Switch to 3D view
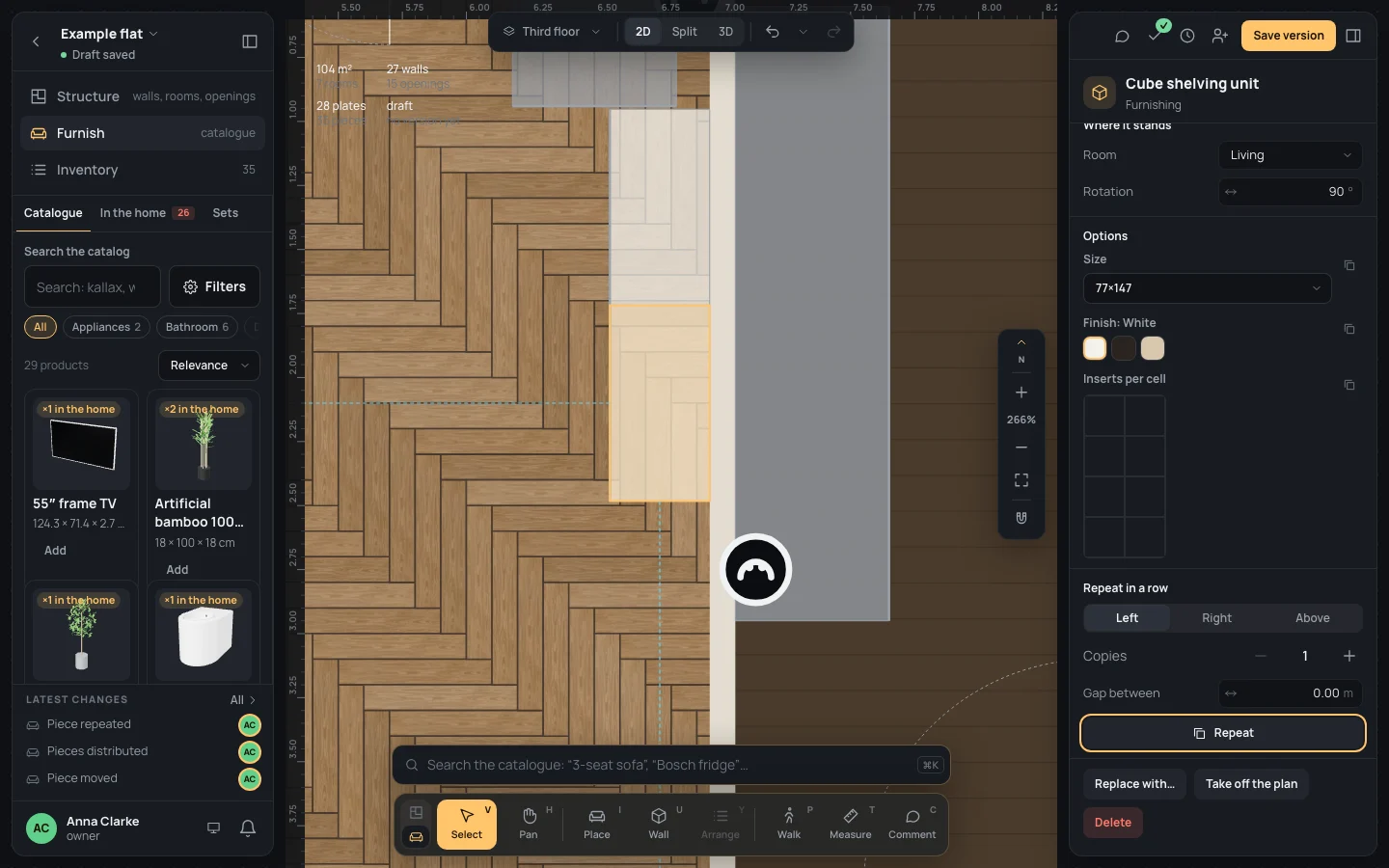This screenshot has width=1389, height=868. 725,32
